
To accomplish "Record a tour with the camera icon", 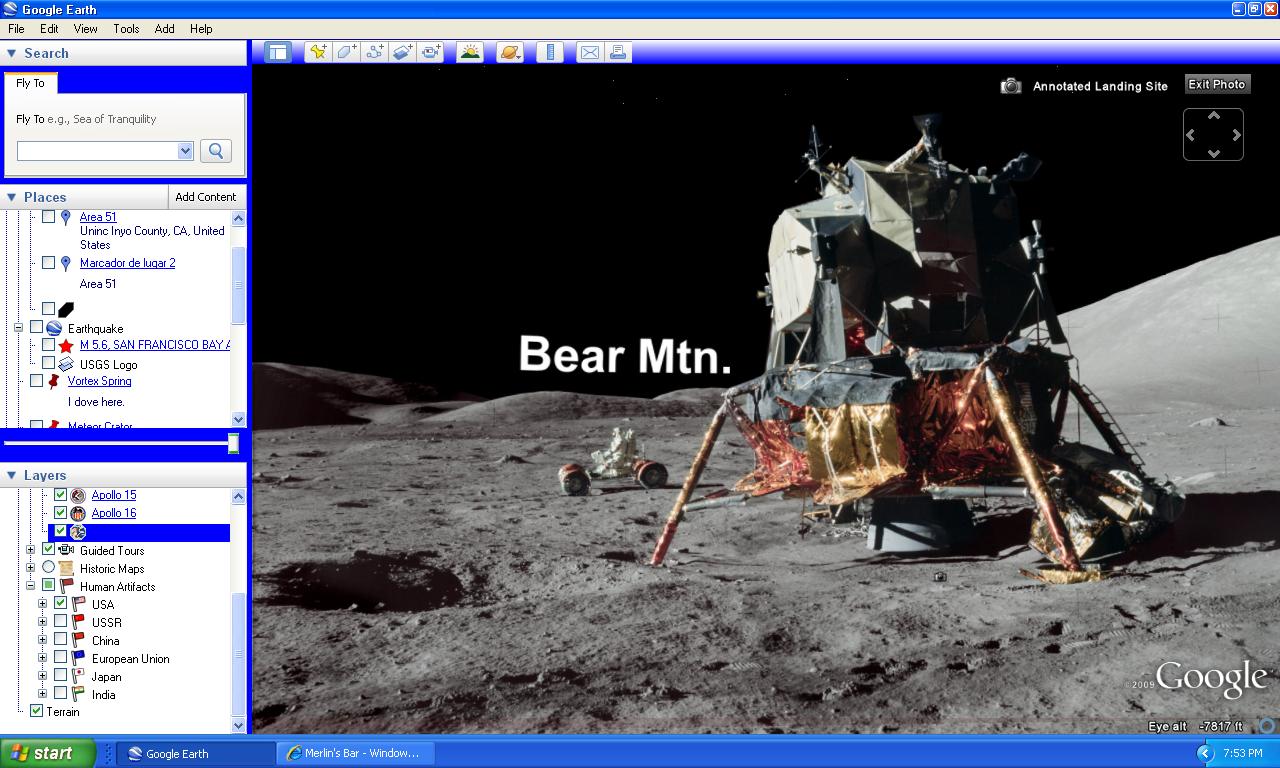I will (431, 52).
